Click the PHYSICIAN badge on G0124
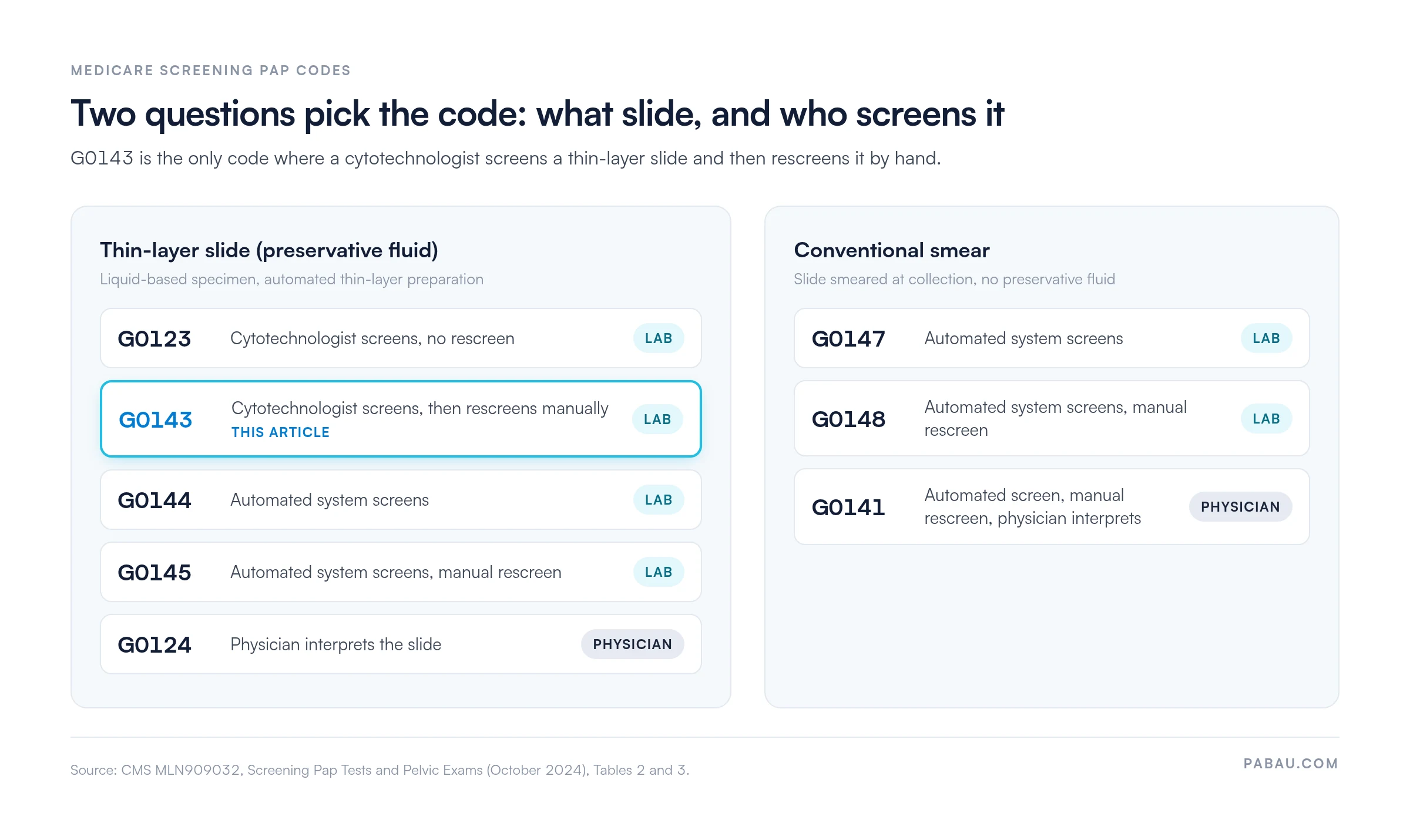 coord(632,644)
